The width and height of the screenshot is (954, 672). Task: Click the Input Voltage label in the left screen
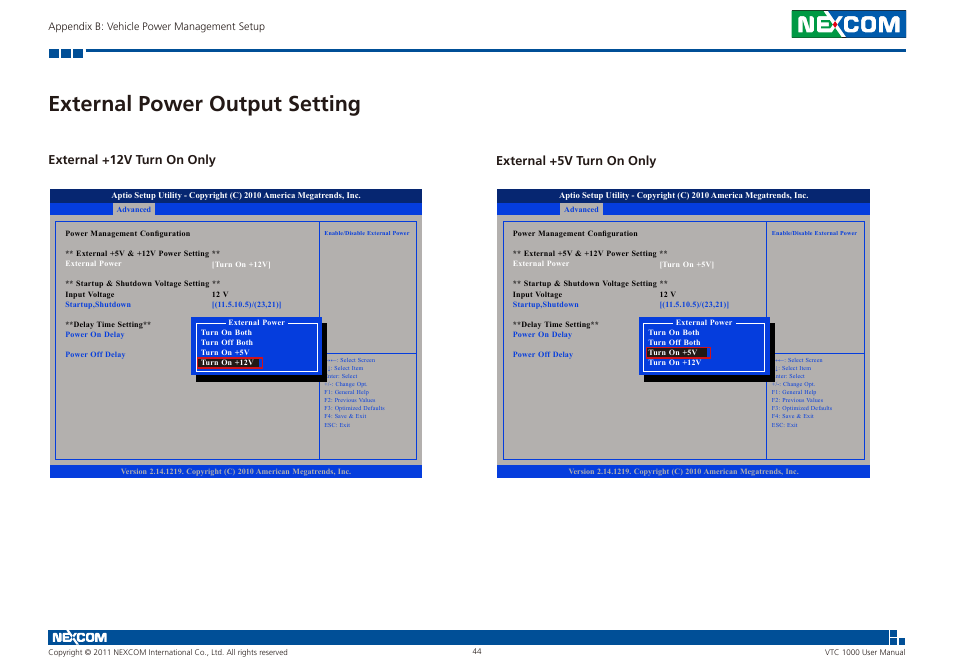89,294
